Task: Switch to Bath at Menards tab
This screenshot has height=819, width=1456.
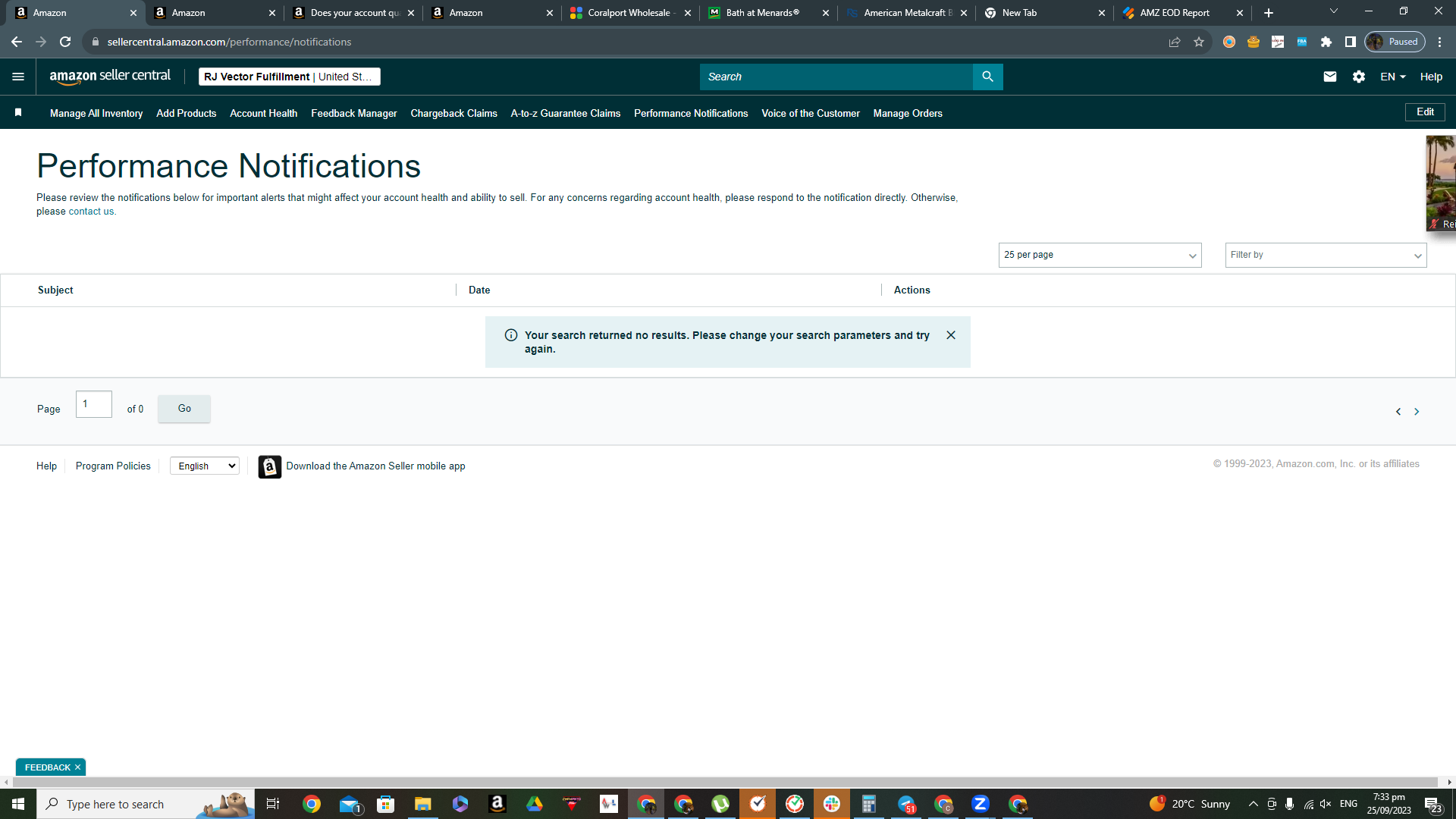Action: coord(768,13)
